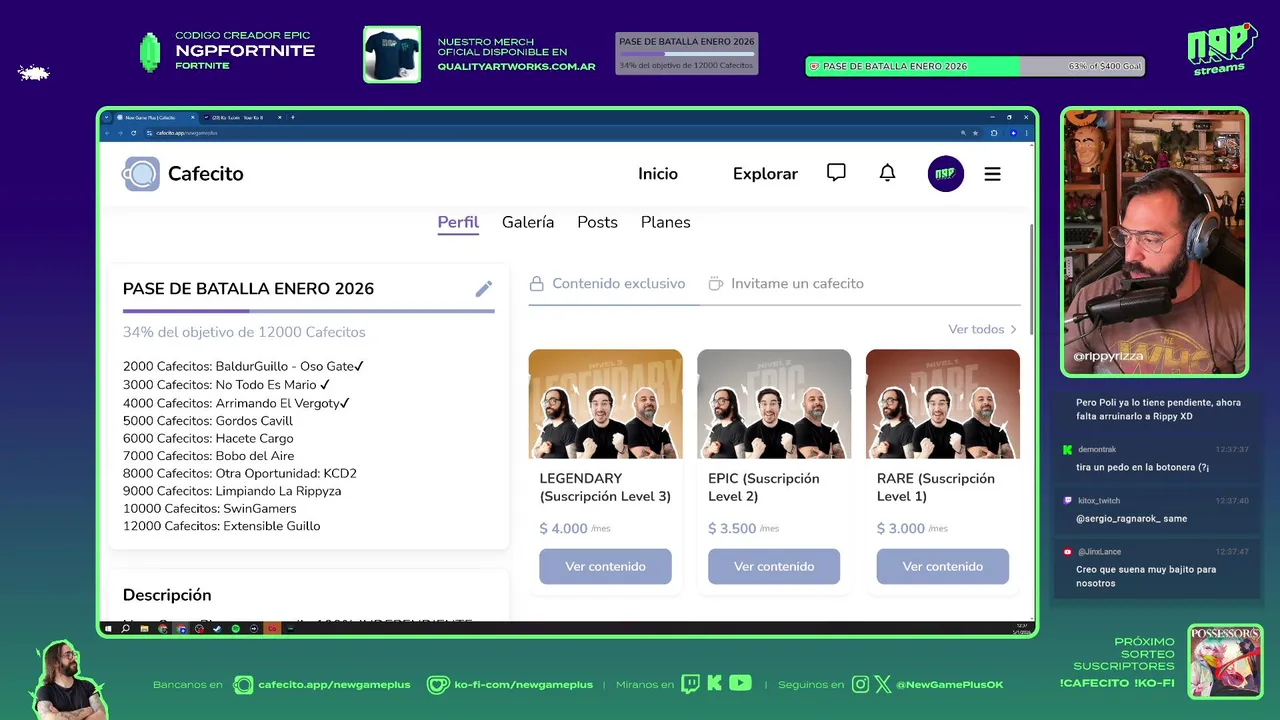1280x720 pixels.
Task: Click the NGP streams logo
Action: (1221, 49)
